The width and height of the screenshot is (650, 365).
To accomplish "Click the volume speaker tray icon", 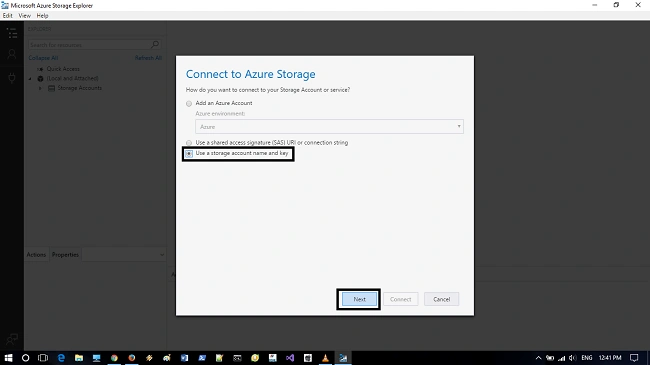I will [572, 358].
